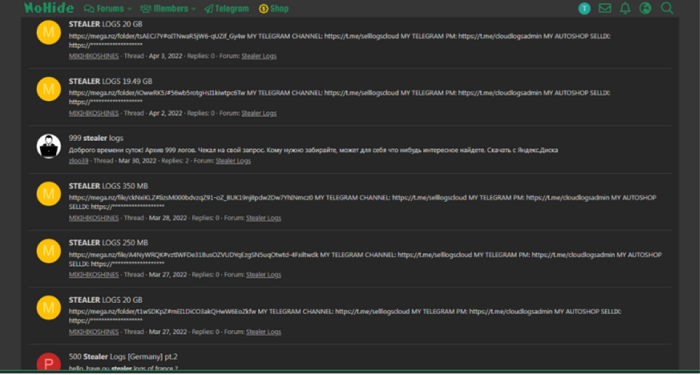
Task: Click the mega.nz snippet under the 19.49 GB thread
Action: [340, 97]
